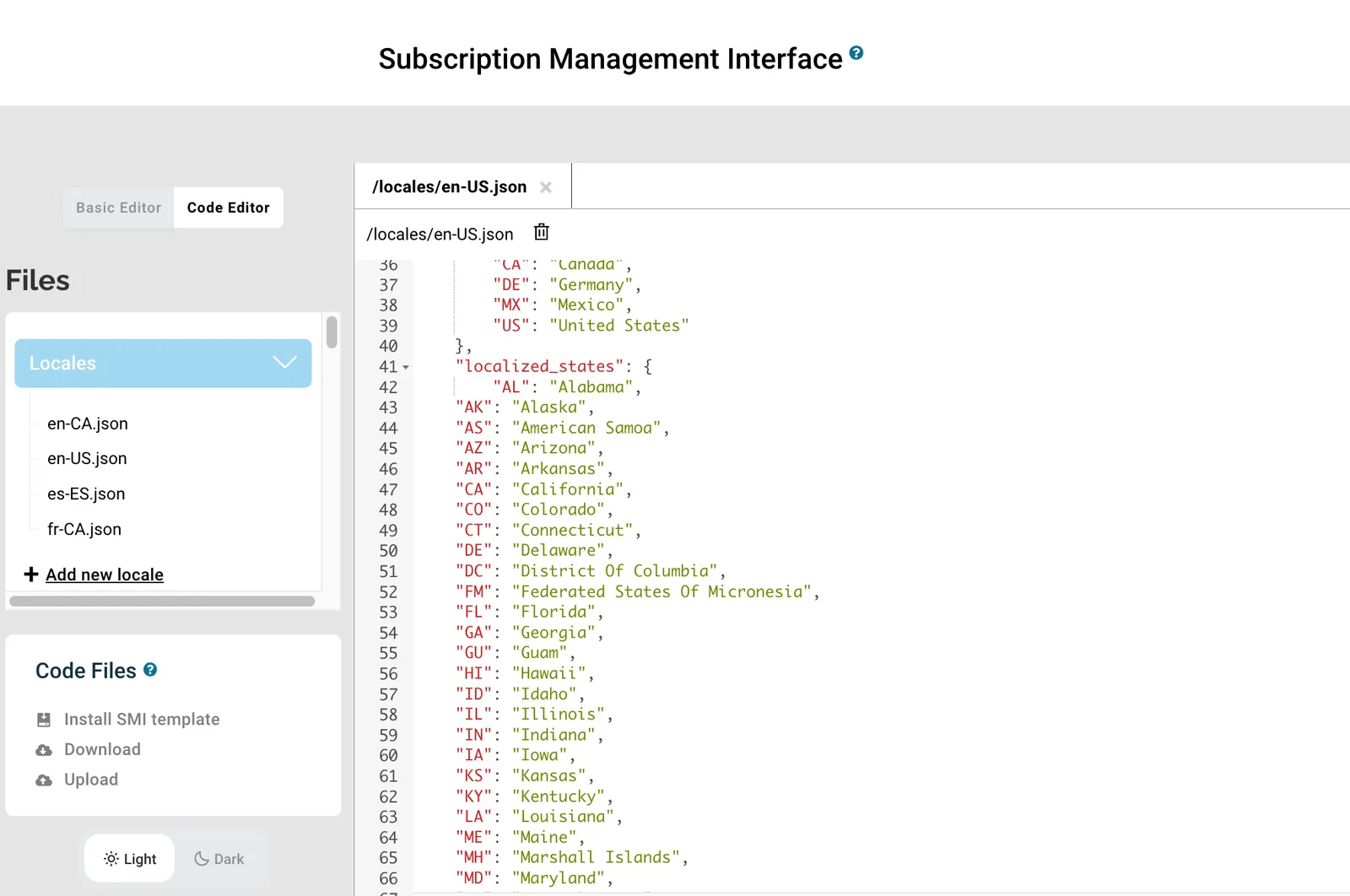Click the Download option

[x=102, y=750]
